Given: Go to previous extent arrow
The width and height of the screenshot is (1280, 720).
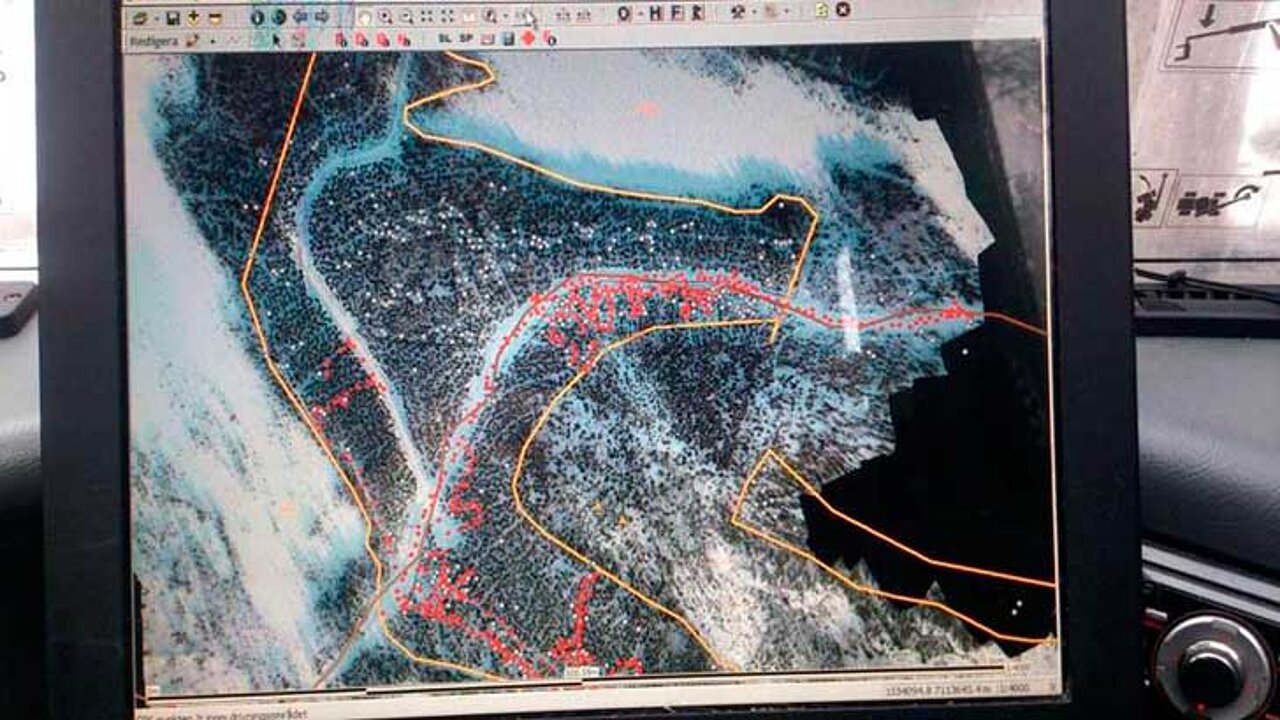Looking at the screenshot, I should (300, 17).
